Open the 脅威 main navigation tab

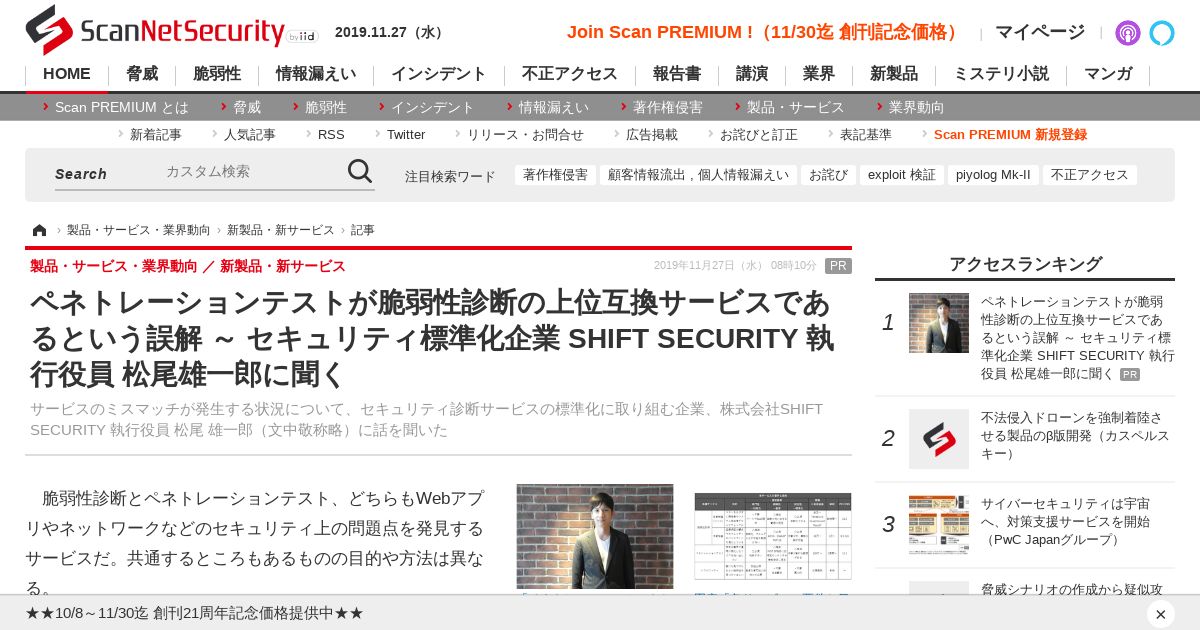tap(142, 74)
